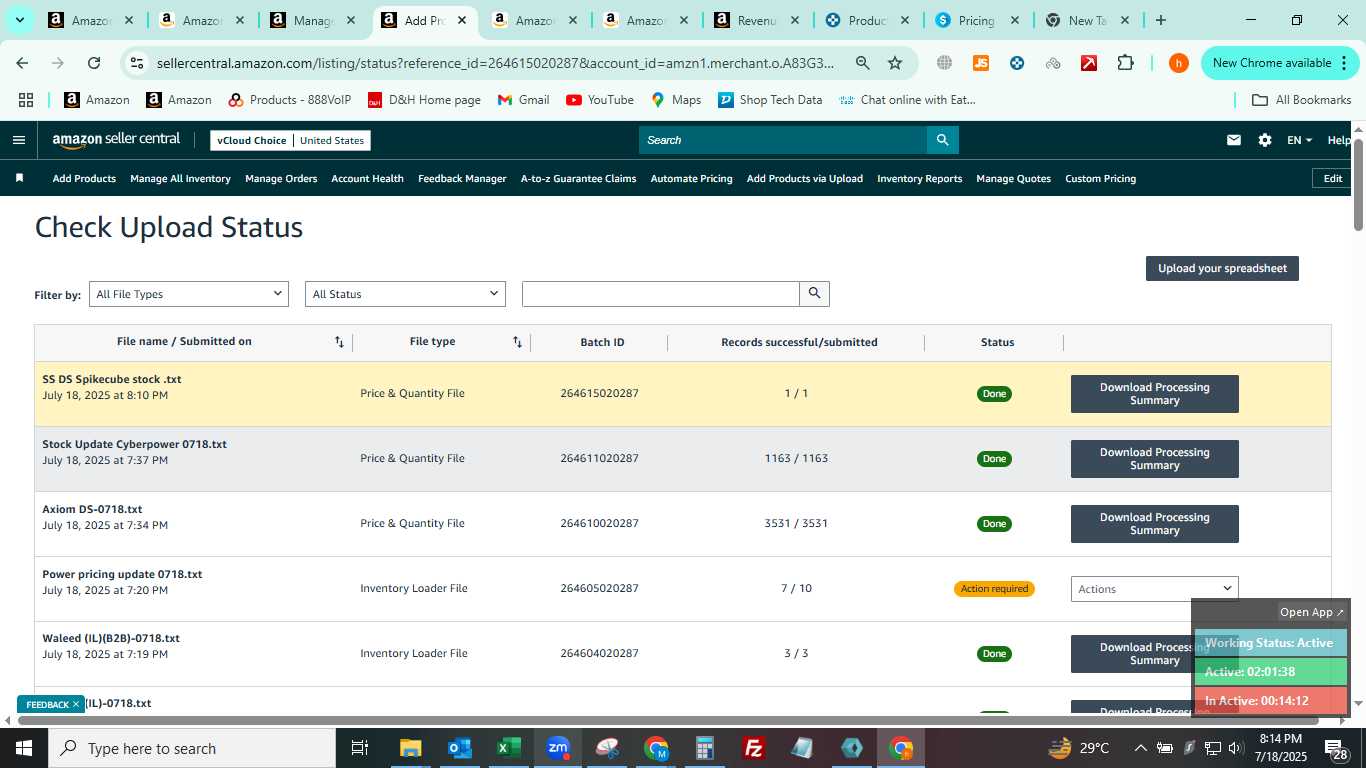Click the bookmark flag icon beside Add Products
The image size is (1366, 768).
(19, 178)
